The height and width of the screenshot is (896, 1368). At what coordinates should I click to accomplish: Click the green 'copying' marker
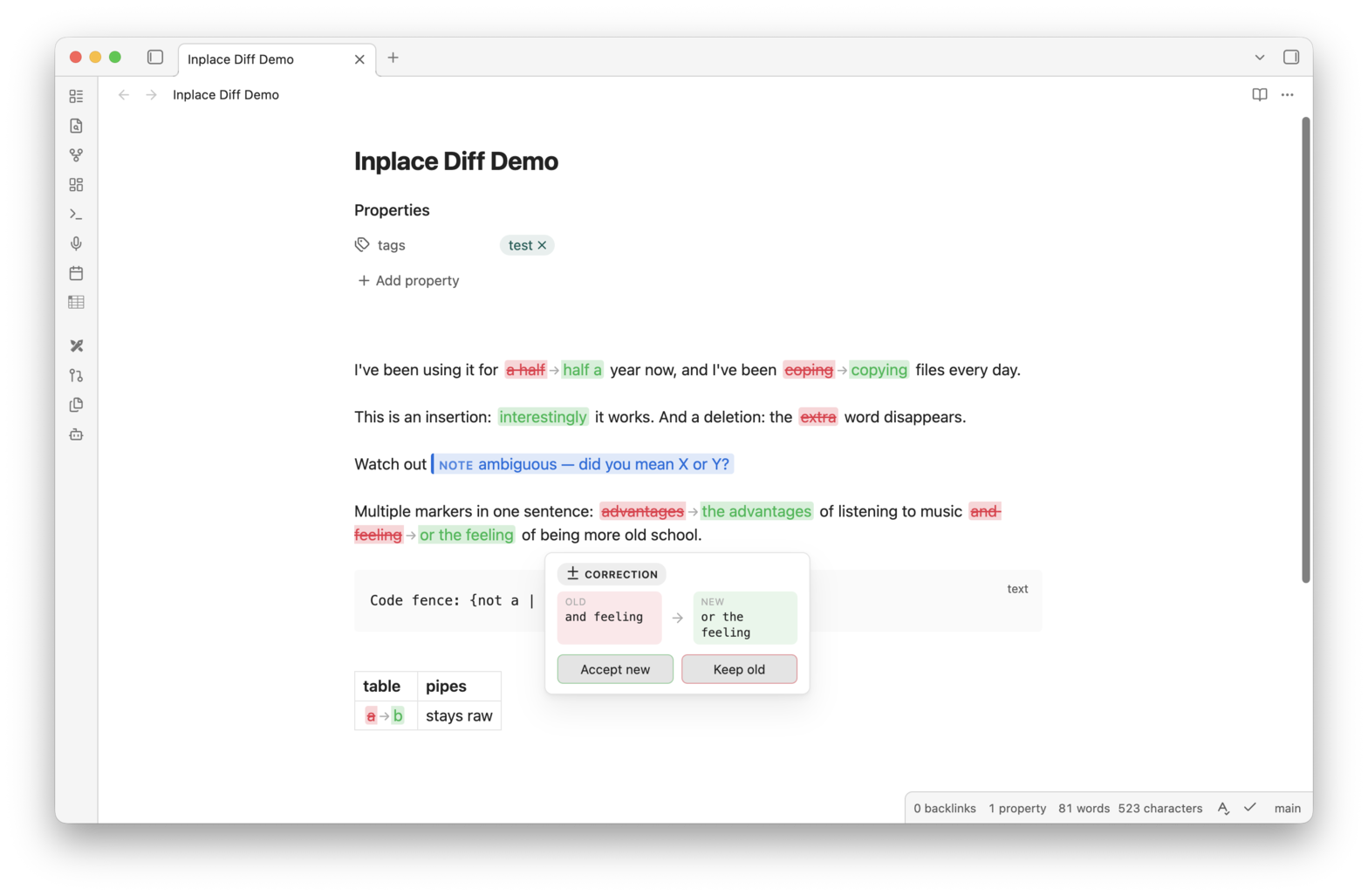[x=879, y=370]
